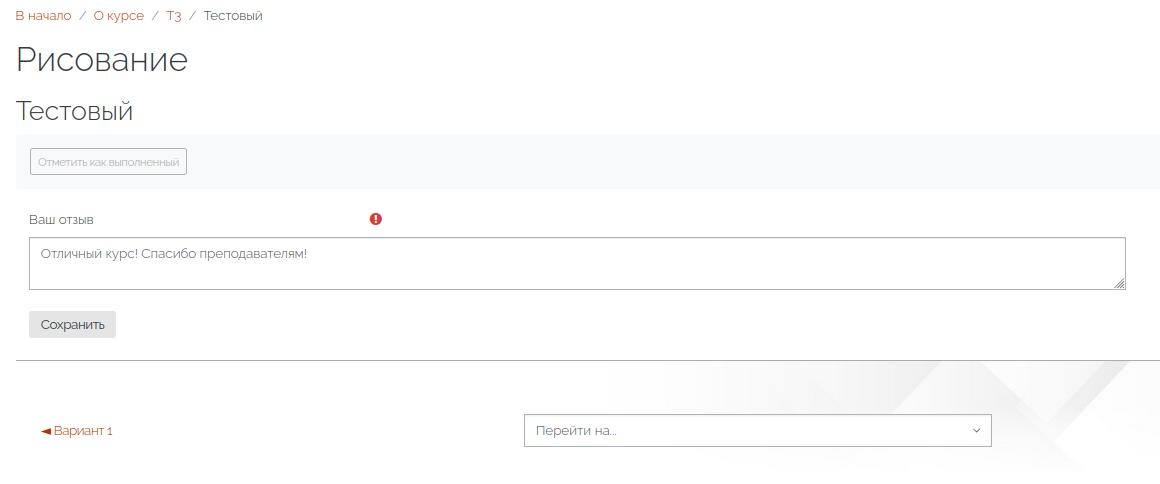This screenshot has height=484, width=1160.
Task: Click the chevron arrow in Перейти на box
Action: point(977,431)
